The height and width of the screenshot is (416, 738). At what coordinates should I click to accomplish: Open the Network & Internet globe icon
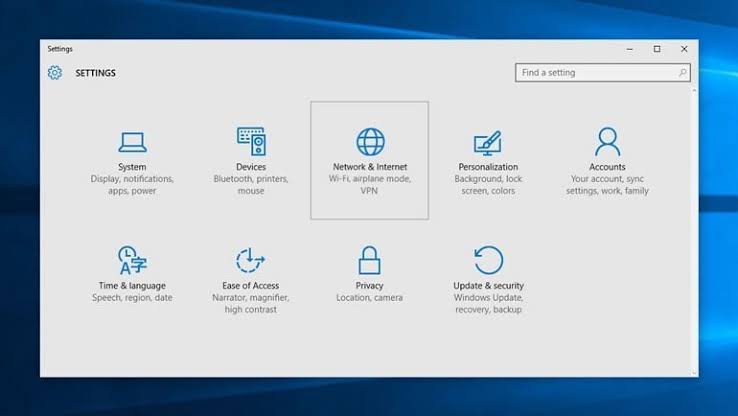(370, 142)
